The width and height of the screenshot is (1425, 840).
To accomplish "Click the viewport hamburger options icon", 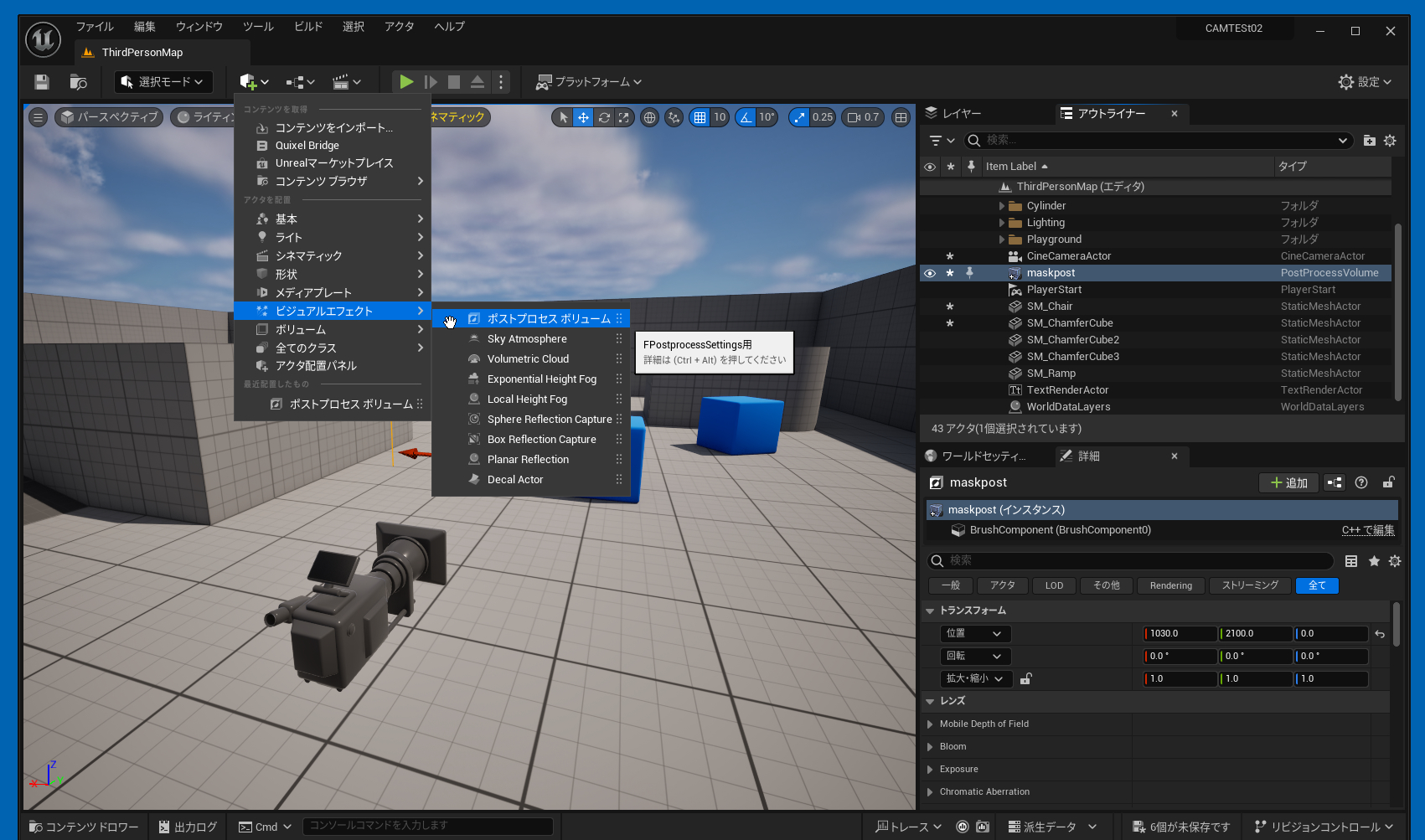I will click(x=38, y=117).
